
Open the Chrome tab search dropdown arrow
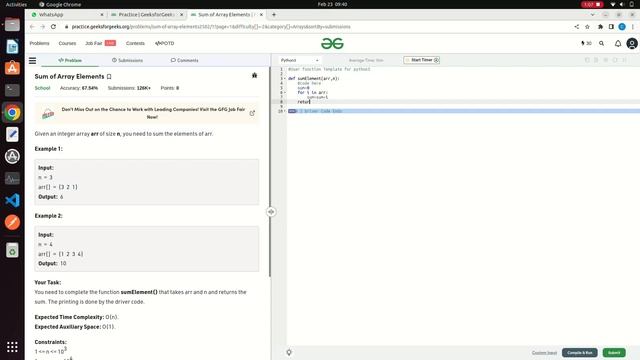(x=592, y=15)
